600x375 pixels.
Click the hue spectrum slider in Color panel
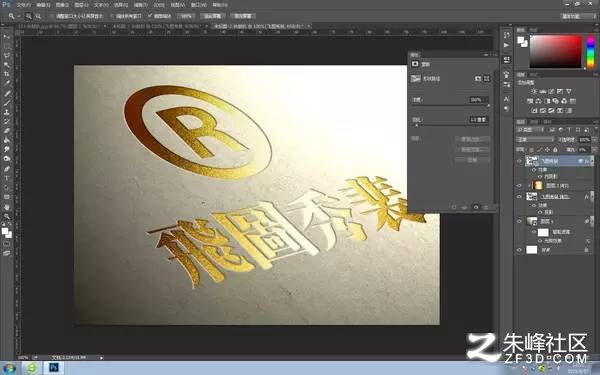[591, 52]
